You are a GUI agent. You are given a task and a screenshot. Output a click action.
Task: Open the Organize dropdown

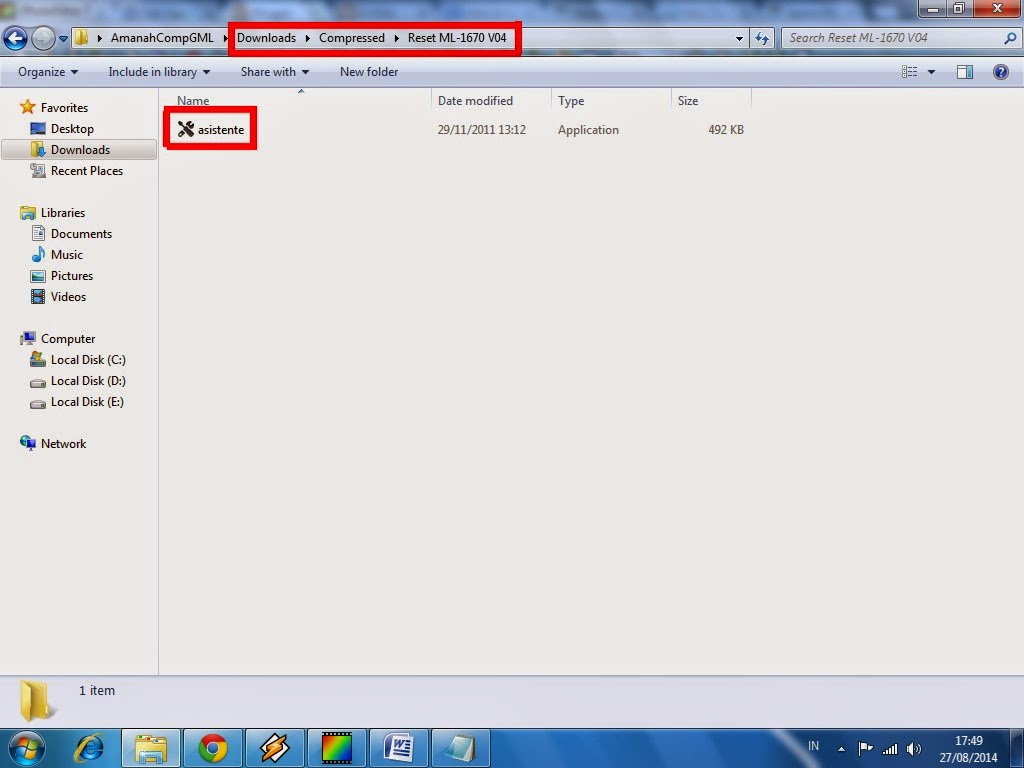(x=46, y=71)
